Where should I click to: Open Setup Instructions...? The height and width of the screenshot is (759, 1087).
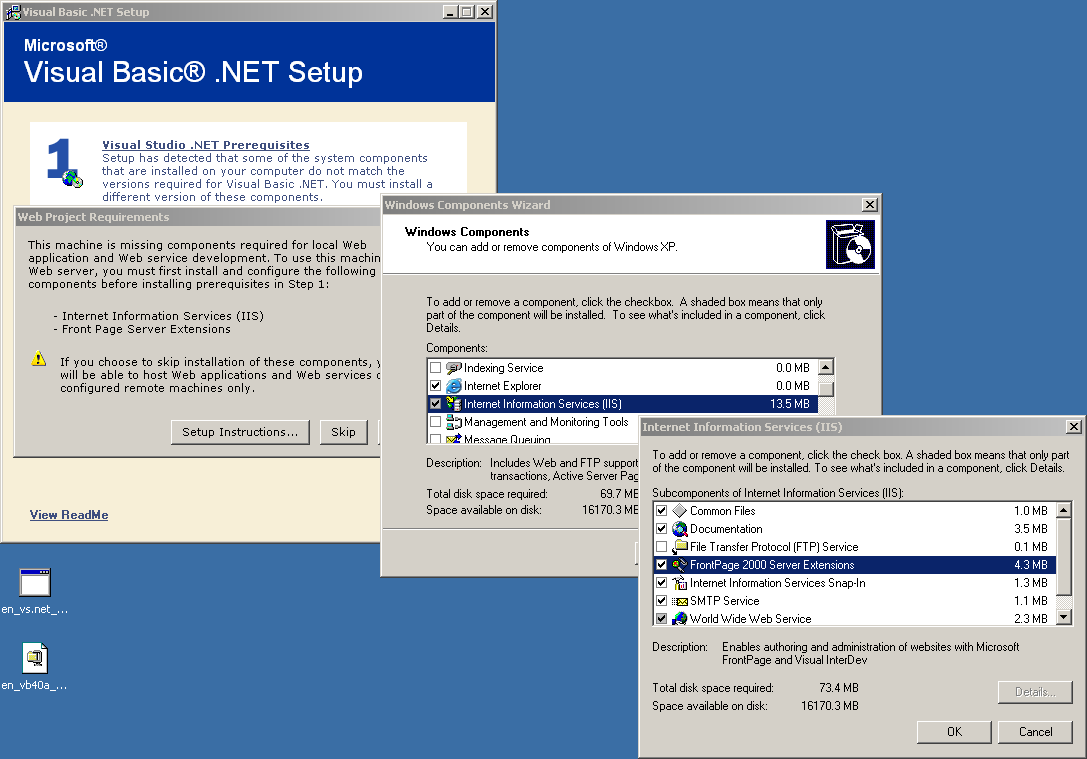coord(240,432)
